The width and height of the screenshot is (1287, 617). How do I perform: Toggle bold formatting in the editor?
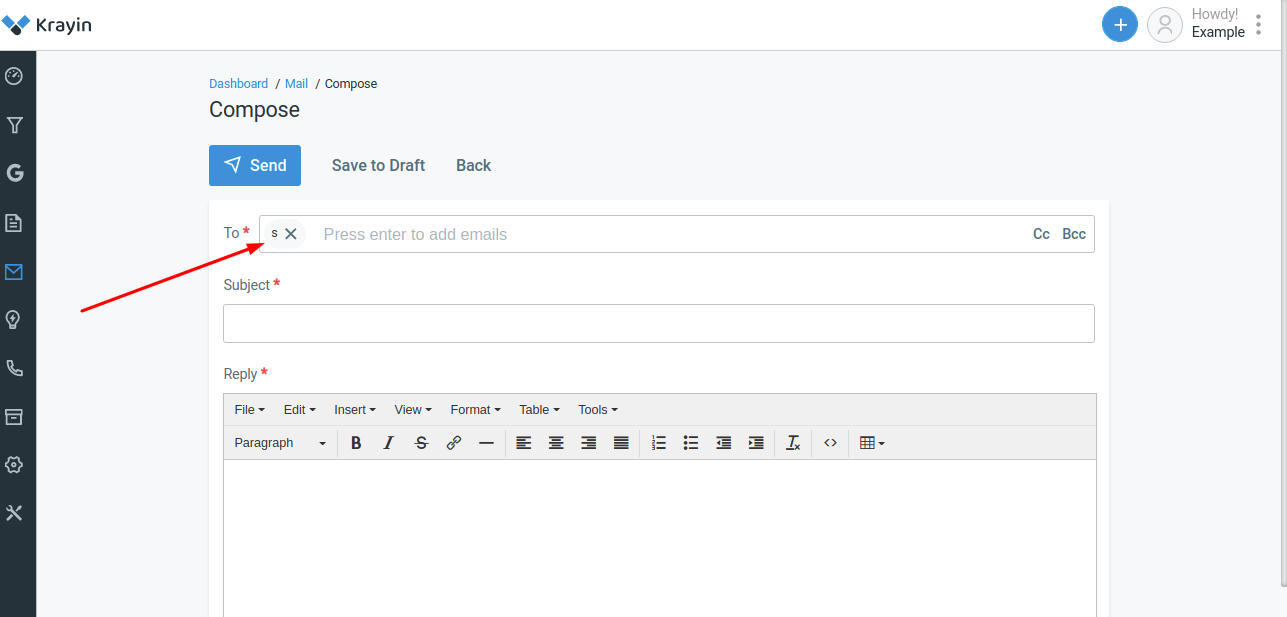pyautogui.click(x=356, y=442)
